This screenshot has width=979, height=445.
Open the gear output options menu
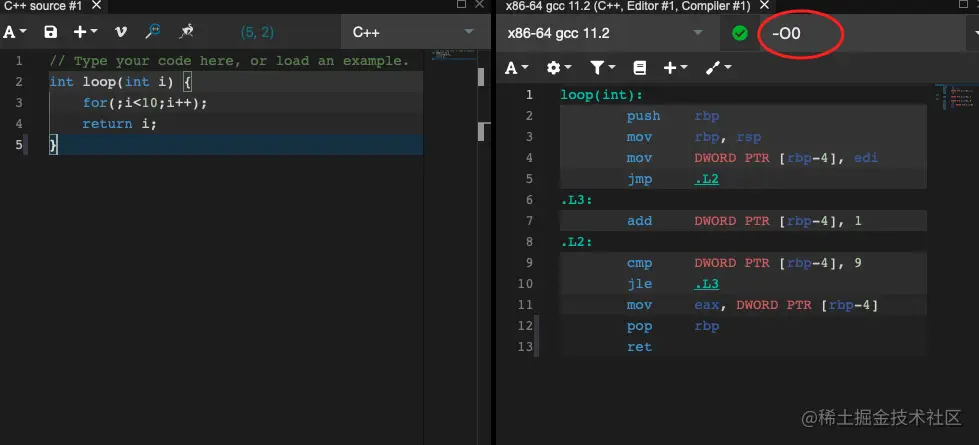click(559, 67)
